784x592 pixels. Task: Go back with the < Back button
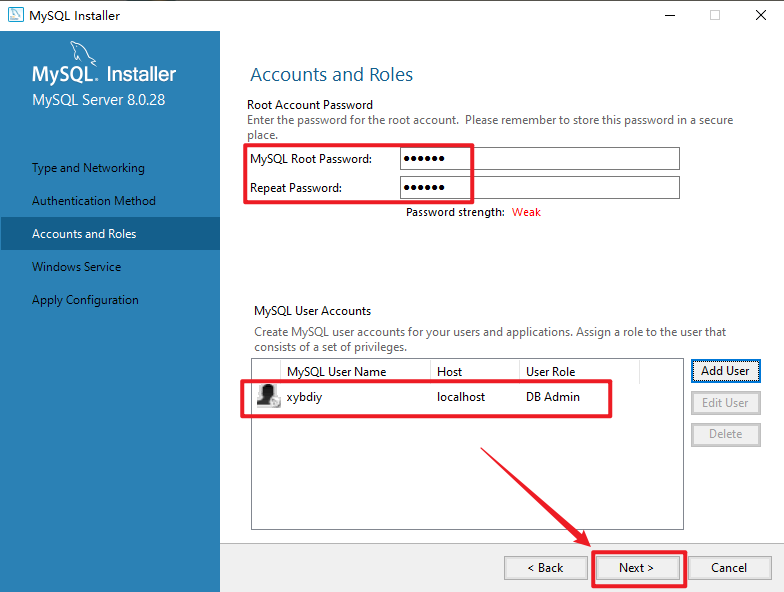point(546,568)
